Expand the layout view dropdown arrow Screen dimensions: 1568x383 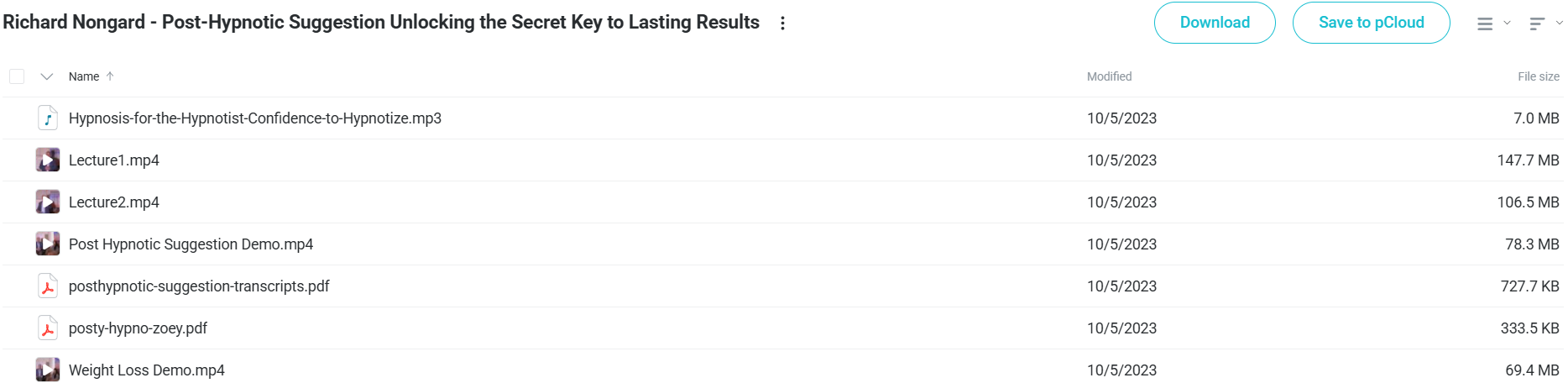(x=1507, y=24)
